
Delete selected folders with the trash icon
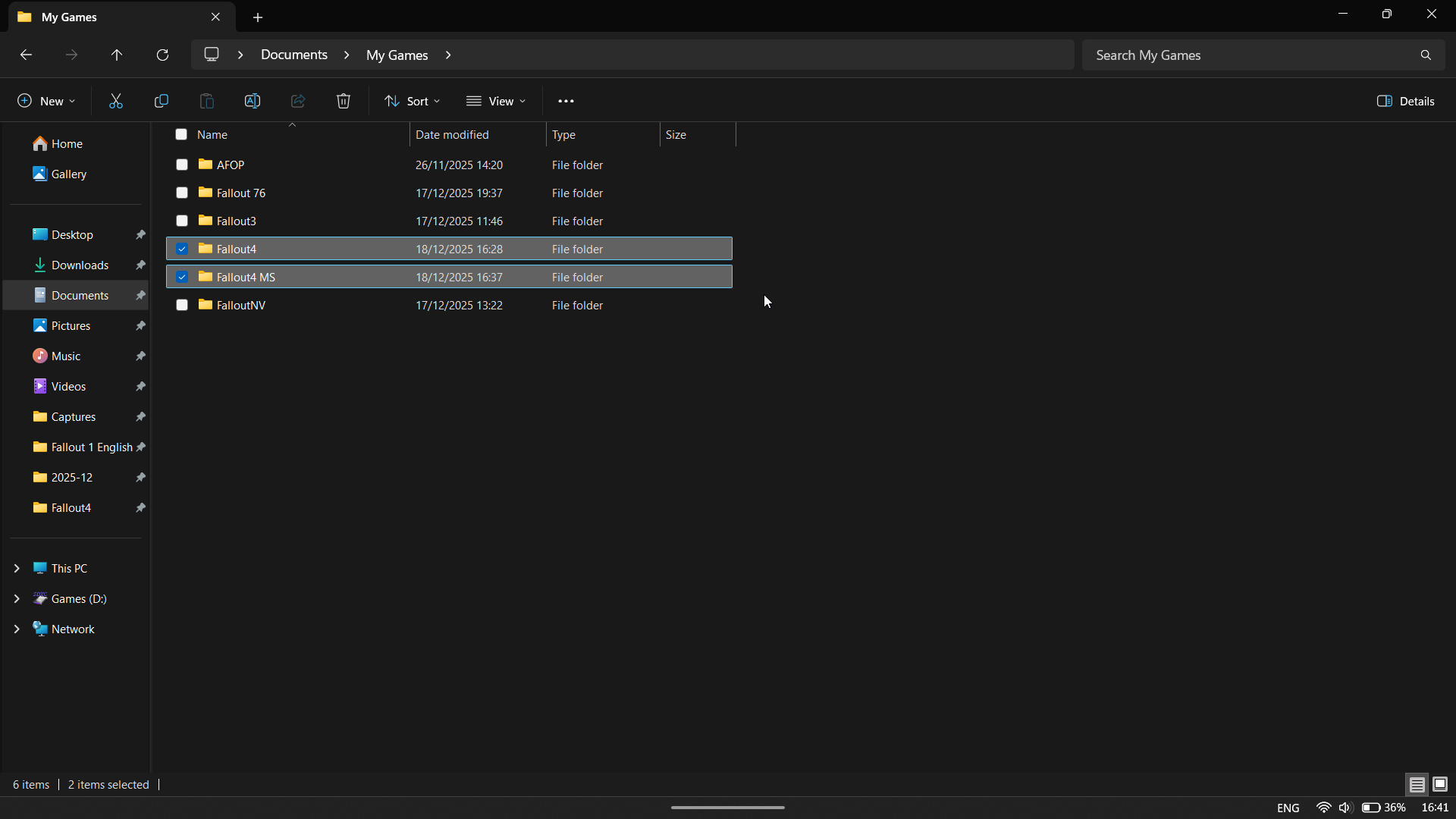pos(343,100)
